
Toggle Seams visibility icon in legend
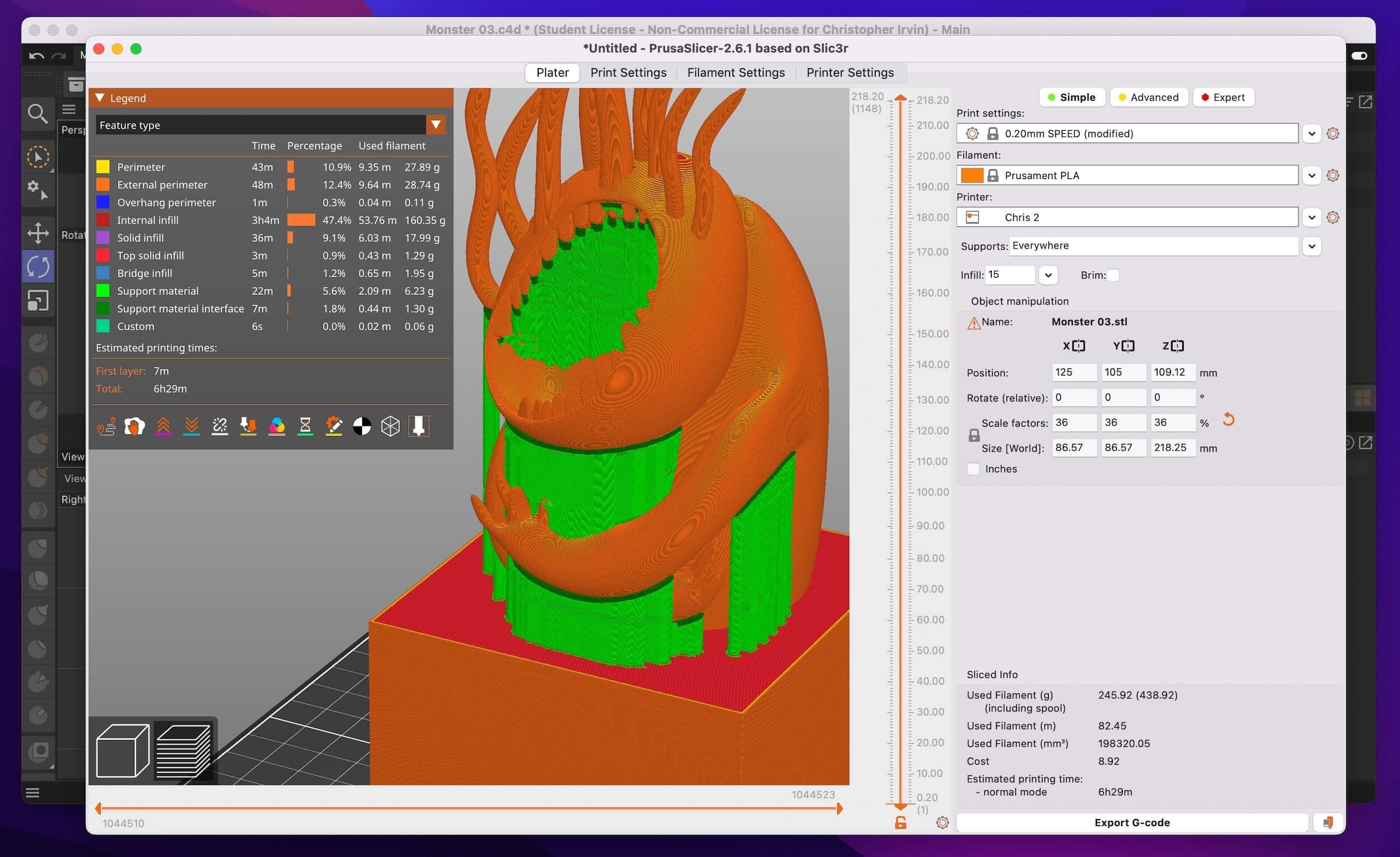pos(220,426)
